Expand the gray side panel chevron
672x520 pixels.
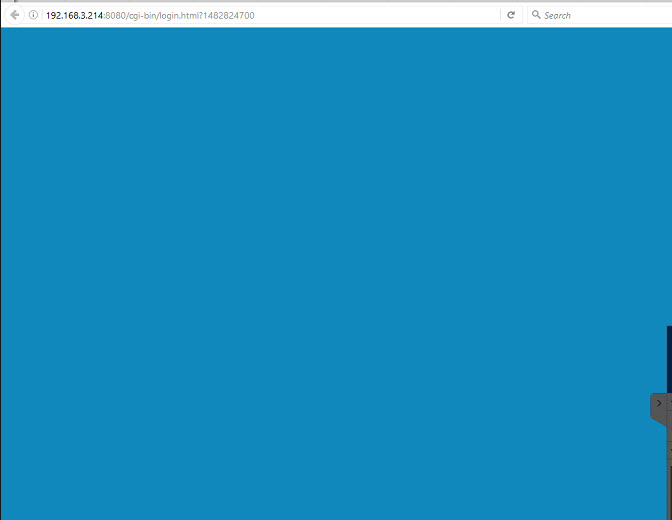[x=659, y=403]
